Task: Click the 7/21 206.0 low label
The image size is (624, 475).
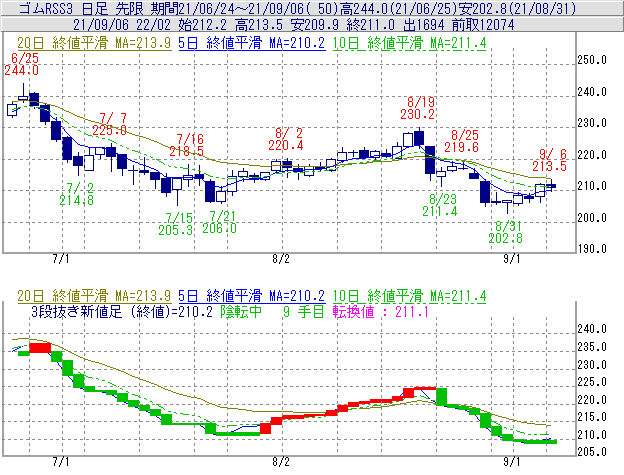Action: pyautogui.click(x=220, y=222)
